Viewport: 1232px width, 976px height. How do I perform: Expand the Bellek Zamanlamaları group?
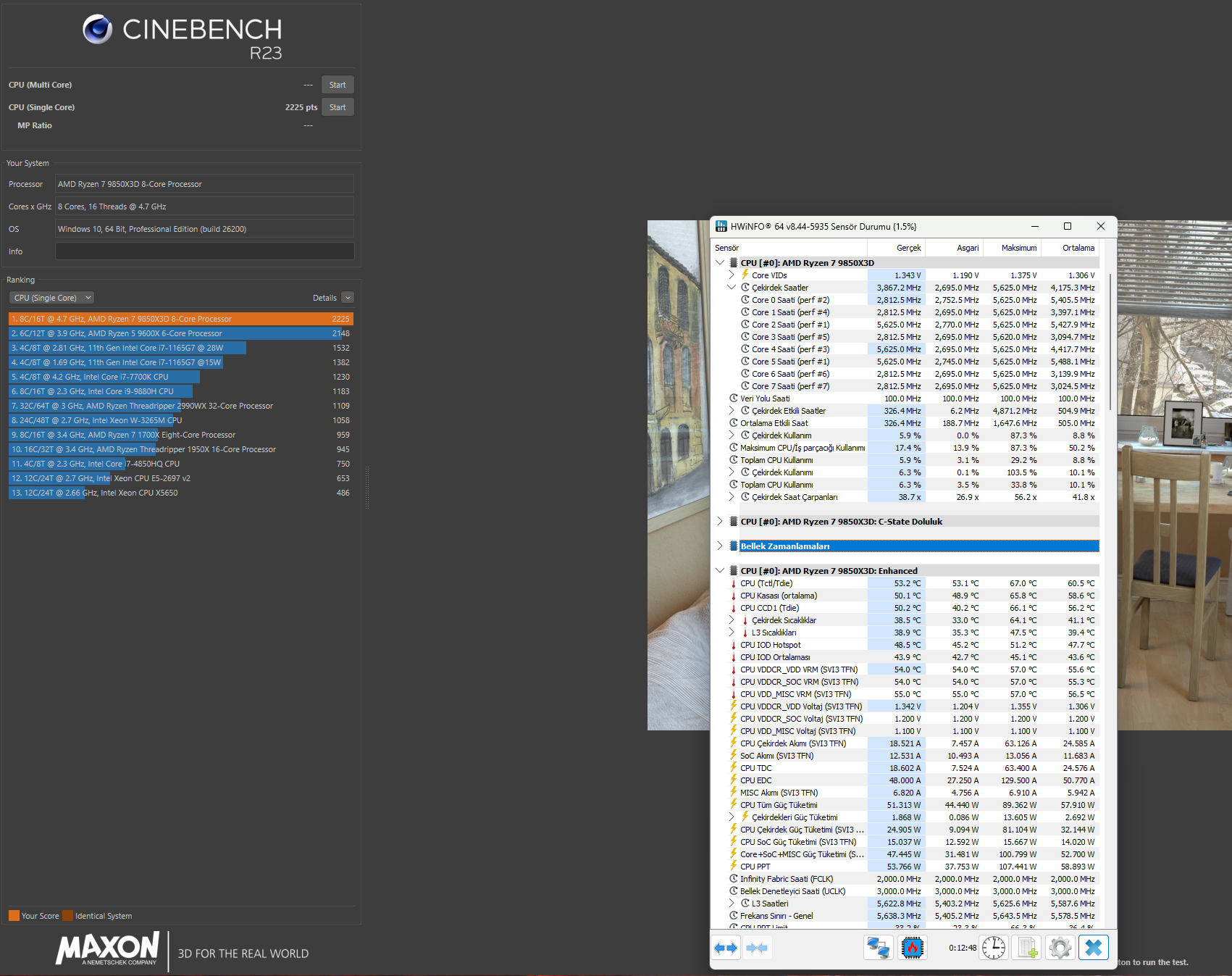point(720,546)
